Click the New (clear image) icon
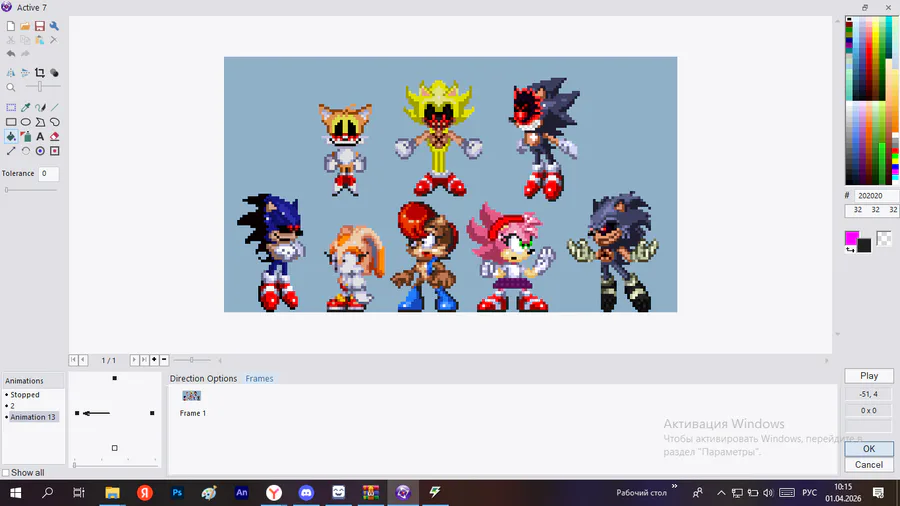The height and width of the screenshot is (506, 900). [x=11, y=26]
